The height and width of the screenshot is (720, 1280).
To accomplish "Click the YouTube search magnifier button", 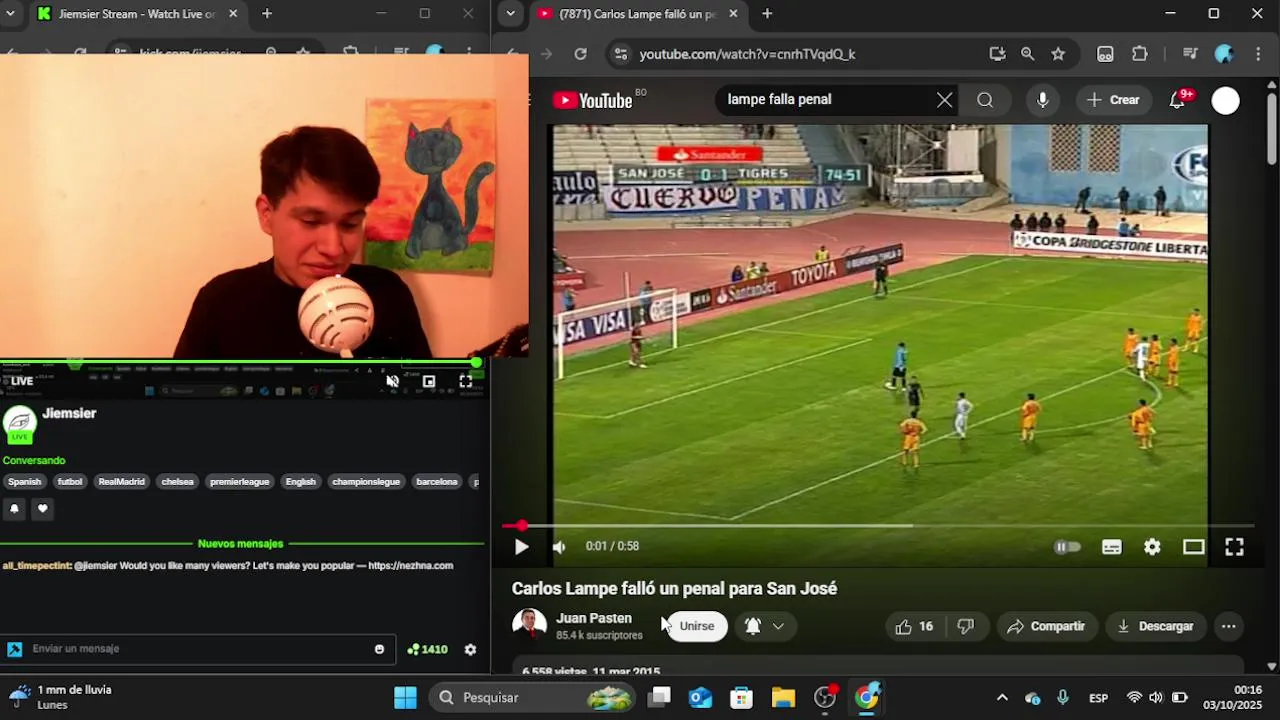I will (x=985, y=100).
